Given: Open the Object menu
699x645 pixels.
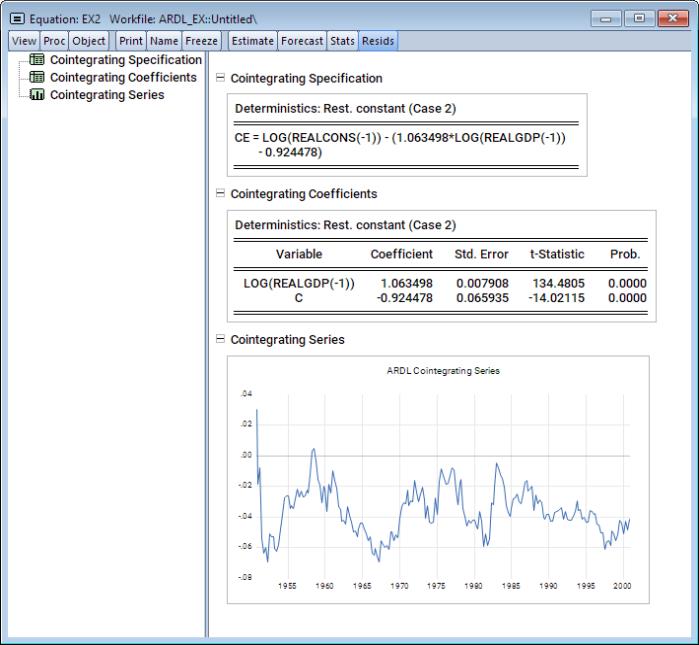Looking at the screenshot, I should [x=88, y=41].
